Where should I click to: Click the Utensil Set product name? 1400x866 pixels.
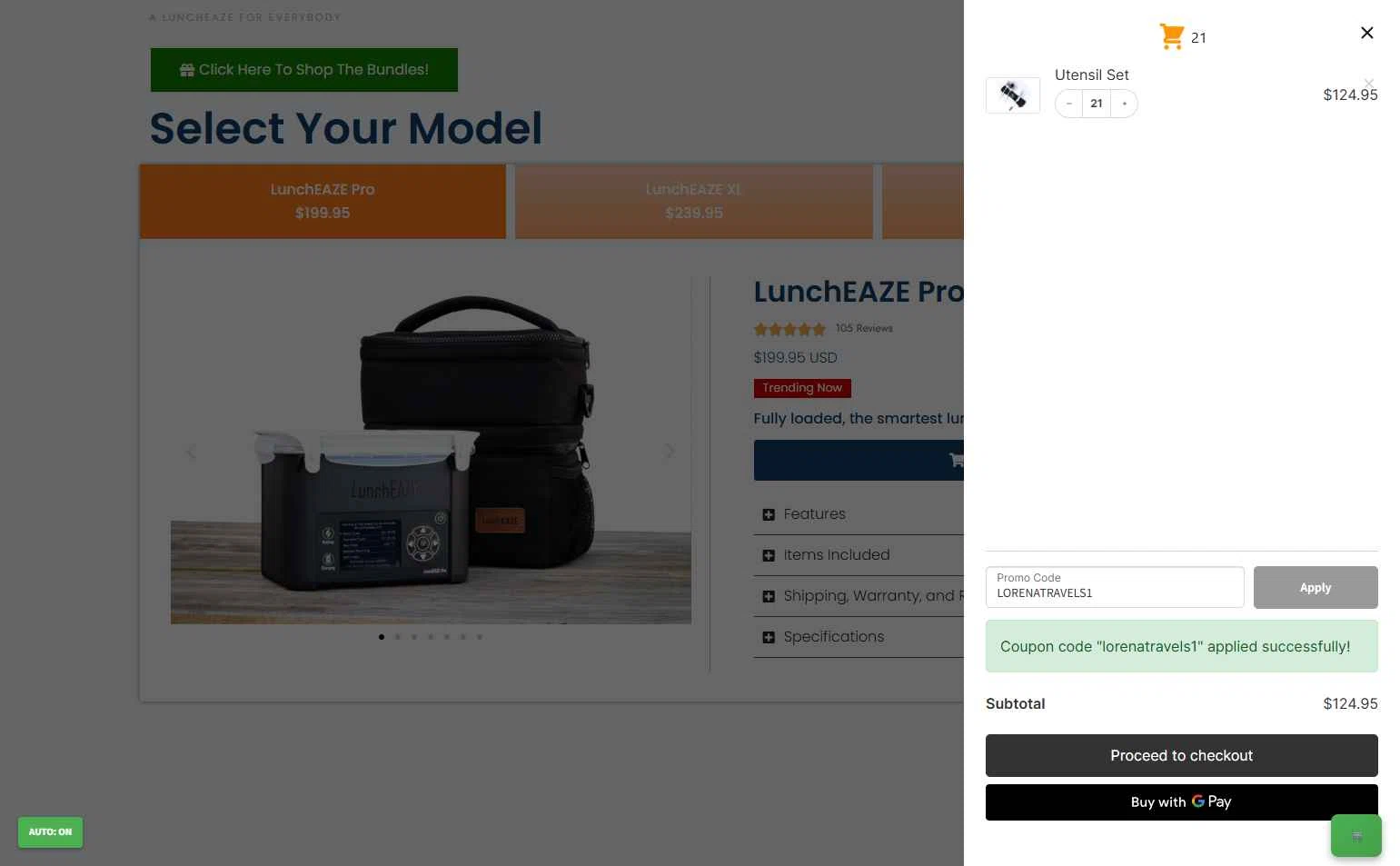1091,75
